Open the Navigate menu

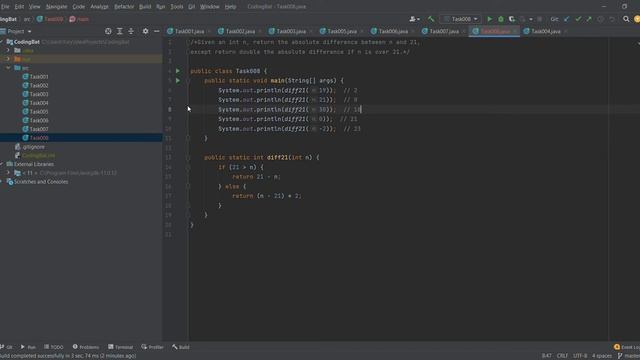[x=56, y=7]
